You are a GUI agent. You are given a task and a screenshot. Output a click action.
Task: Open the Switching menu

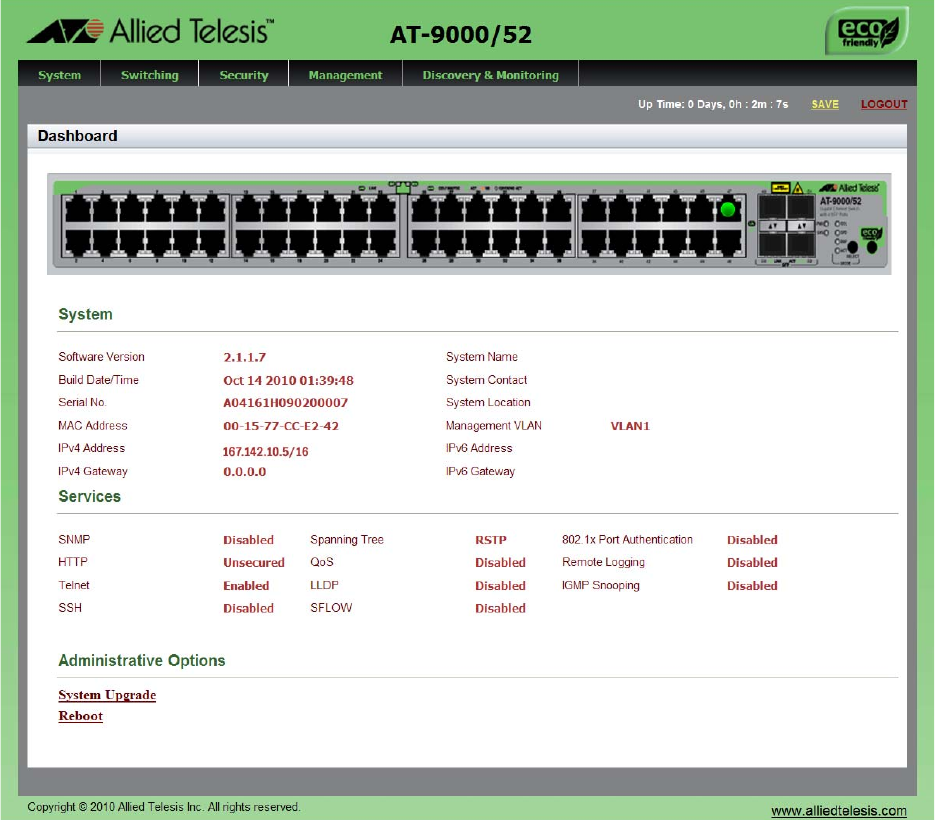click(x=149, y=75)
